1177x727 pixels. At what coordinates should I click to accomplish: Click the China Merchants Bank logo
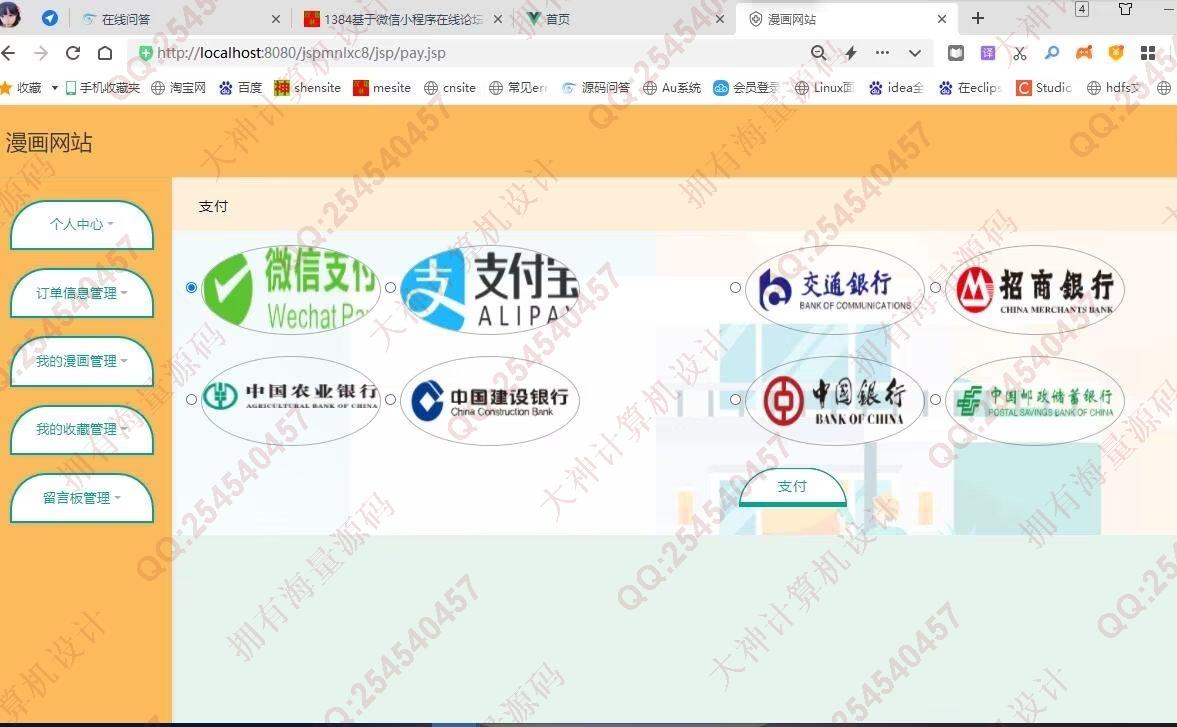[x=1035, y=290]
